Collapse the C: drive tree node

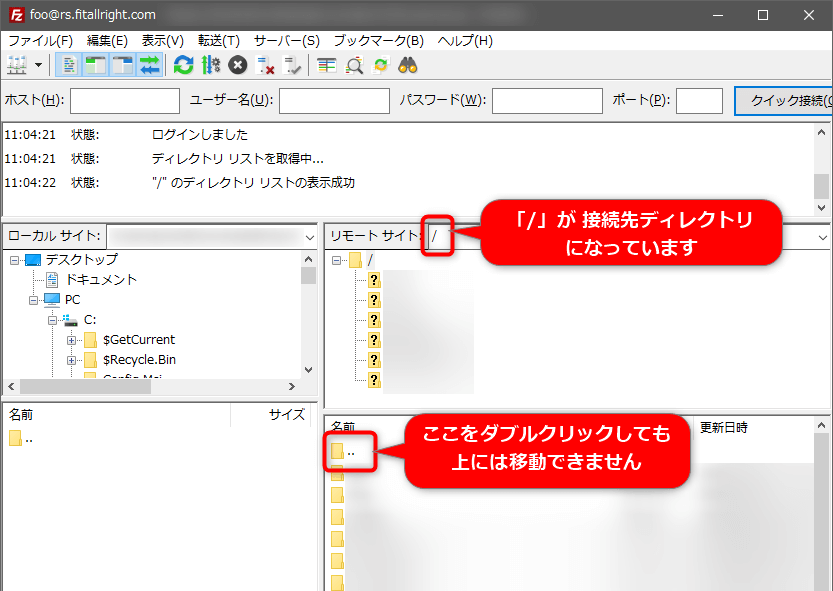51,320
